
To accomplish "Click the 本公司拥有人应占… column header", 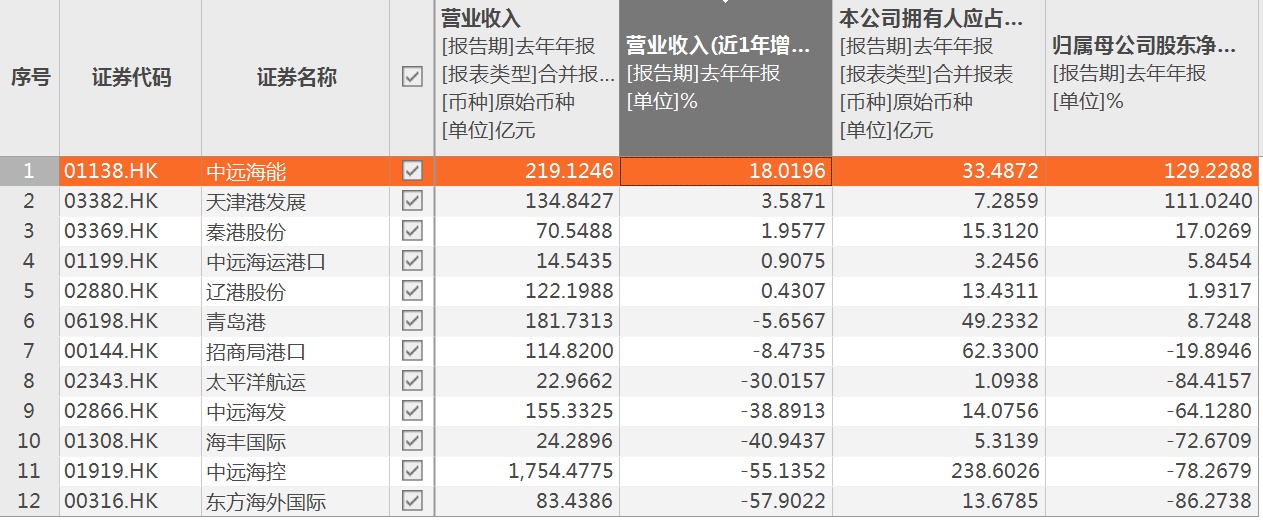I will pos(939,77).
